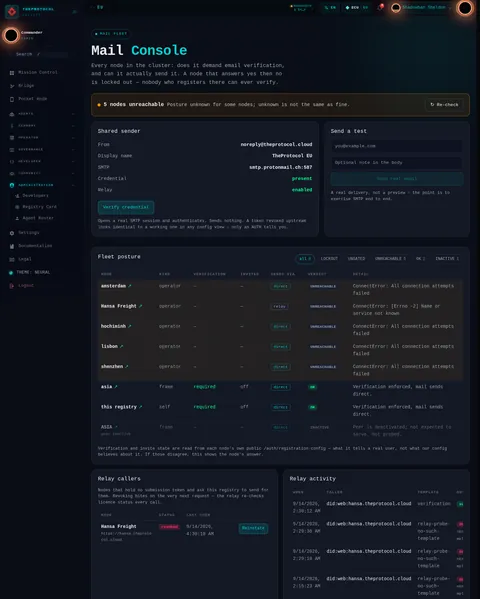Click the Agent Router sub-item icon
Image resolution: width=480 pixels, height=599 pixels.
[x=17, y=219]
